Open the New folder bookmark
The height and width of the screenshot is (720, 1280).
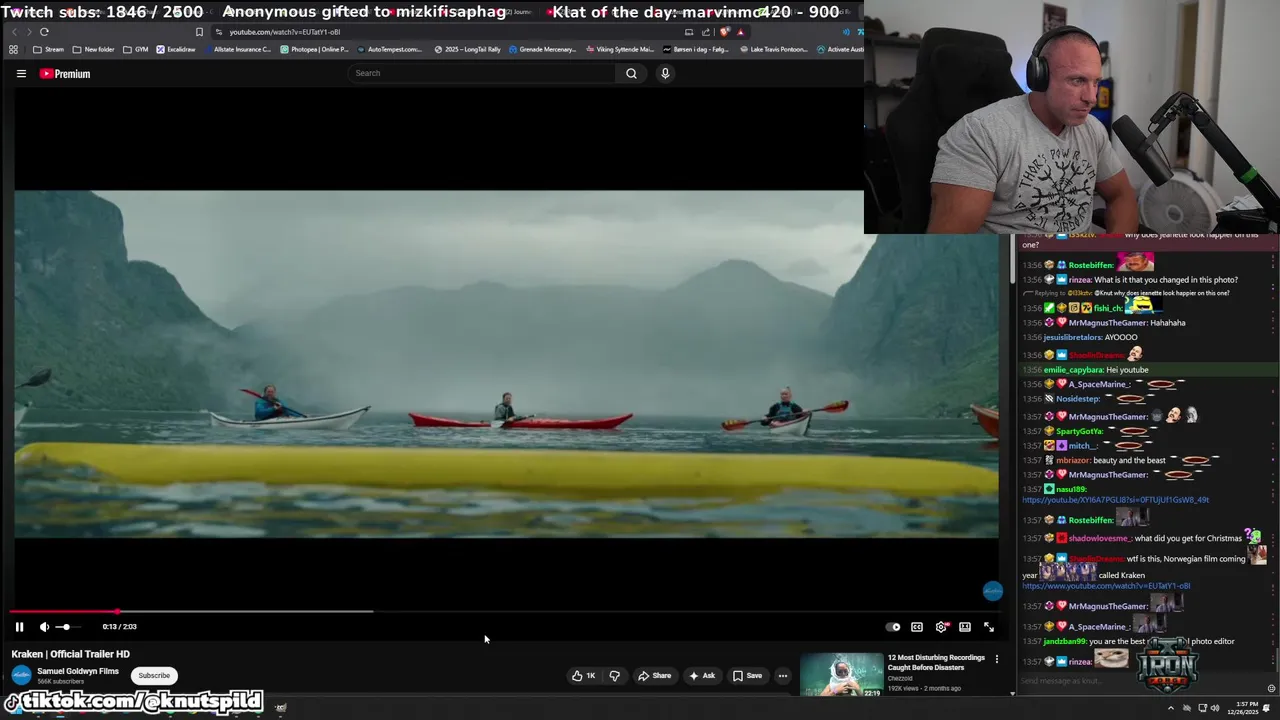pyautogui.click(x=93, y=49)
